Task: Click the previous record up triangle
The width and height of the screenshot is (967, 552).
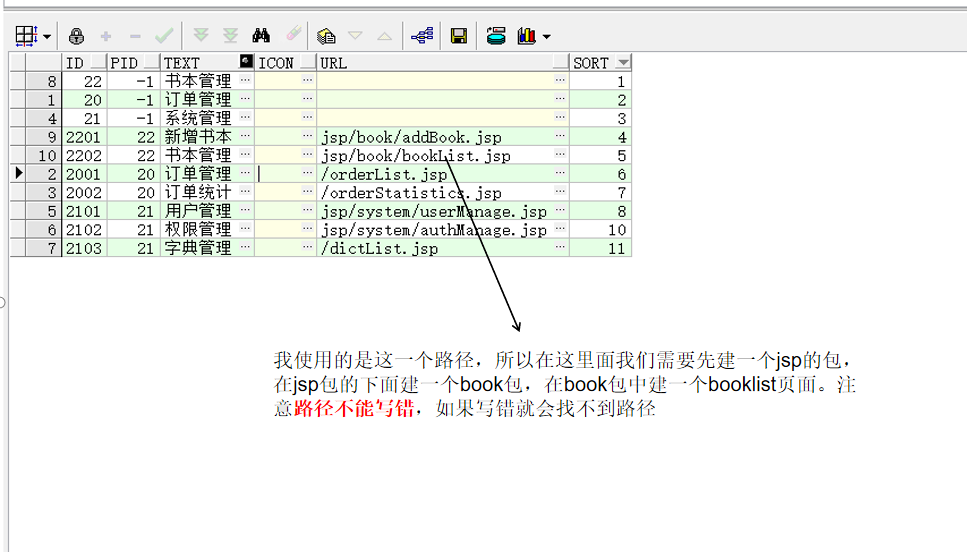Action: (384, 36)
